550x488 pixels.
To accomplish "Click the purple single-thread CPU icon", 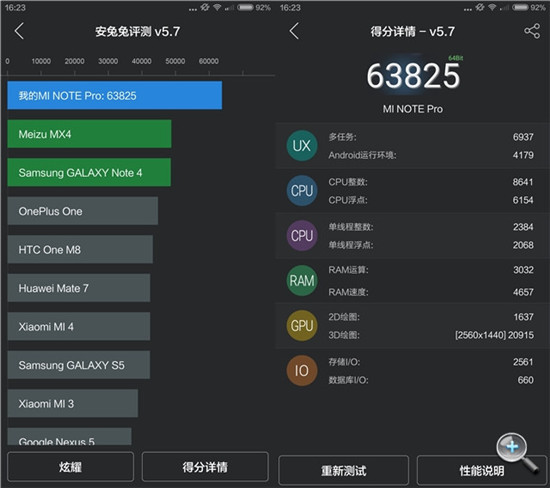I will 302,235.
